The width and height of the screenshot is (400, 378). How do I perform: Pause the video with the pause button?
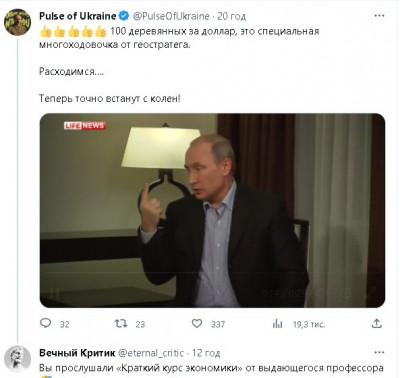click(54, 293)
